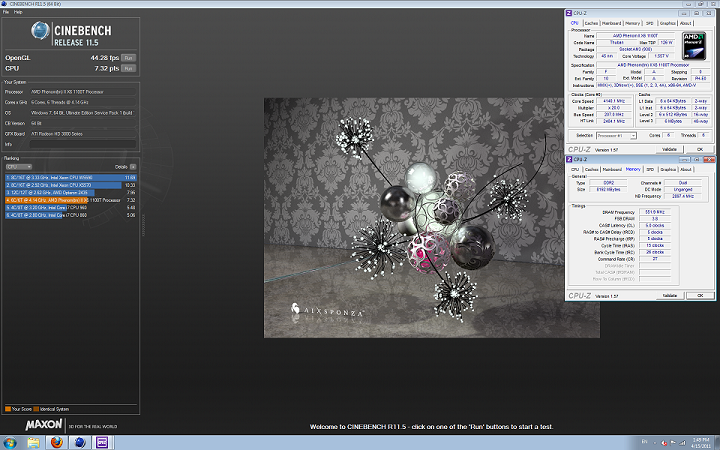
Task: Click the Info input field in Your System
Action: [83, 144]
